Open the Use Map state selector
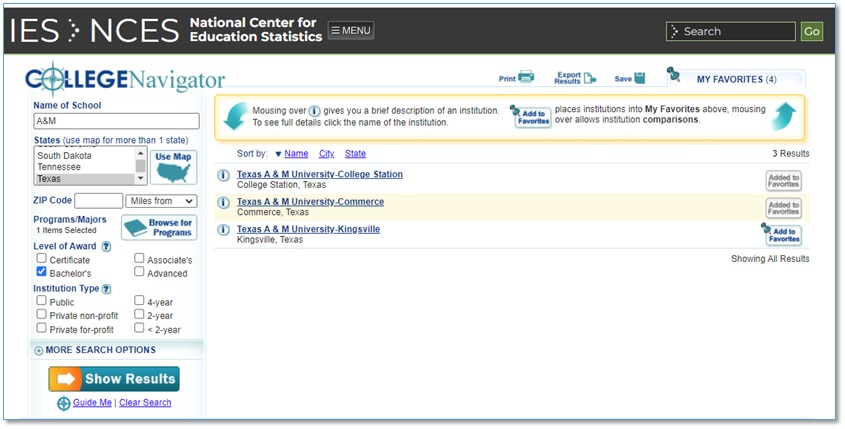Image resolution: width=845 pixels, height=429 pixels. 176,166
